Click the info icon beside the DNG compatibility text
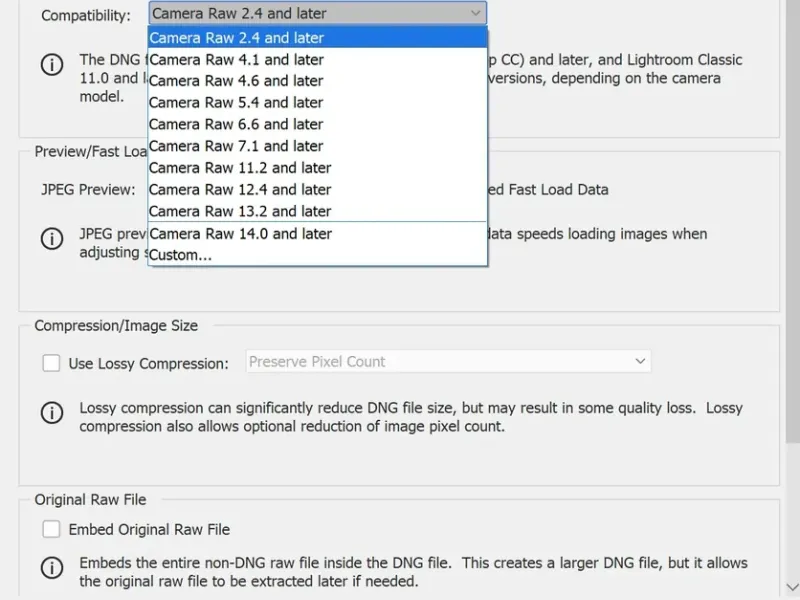This screenshot has height=600, width=800. pyautogui.click(x=51, y=65)
